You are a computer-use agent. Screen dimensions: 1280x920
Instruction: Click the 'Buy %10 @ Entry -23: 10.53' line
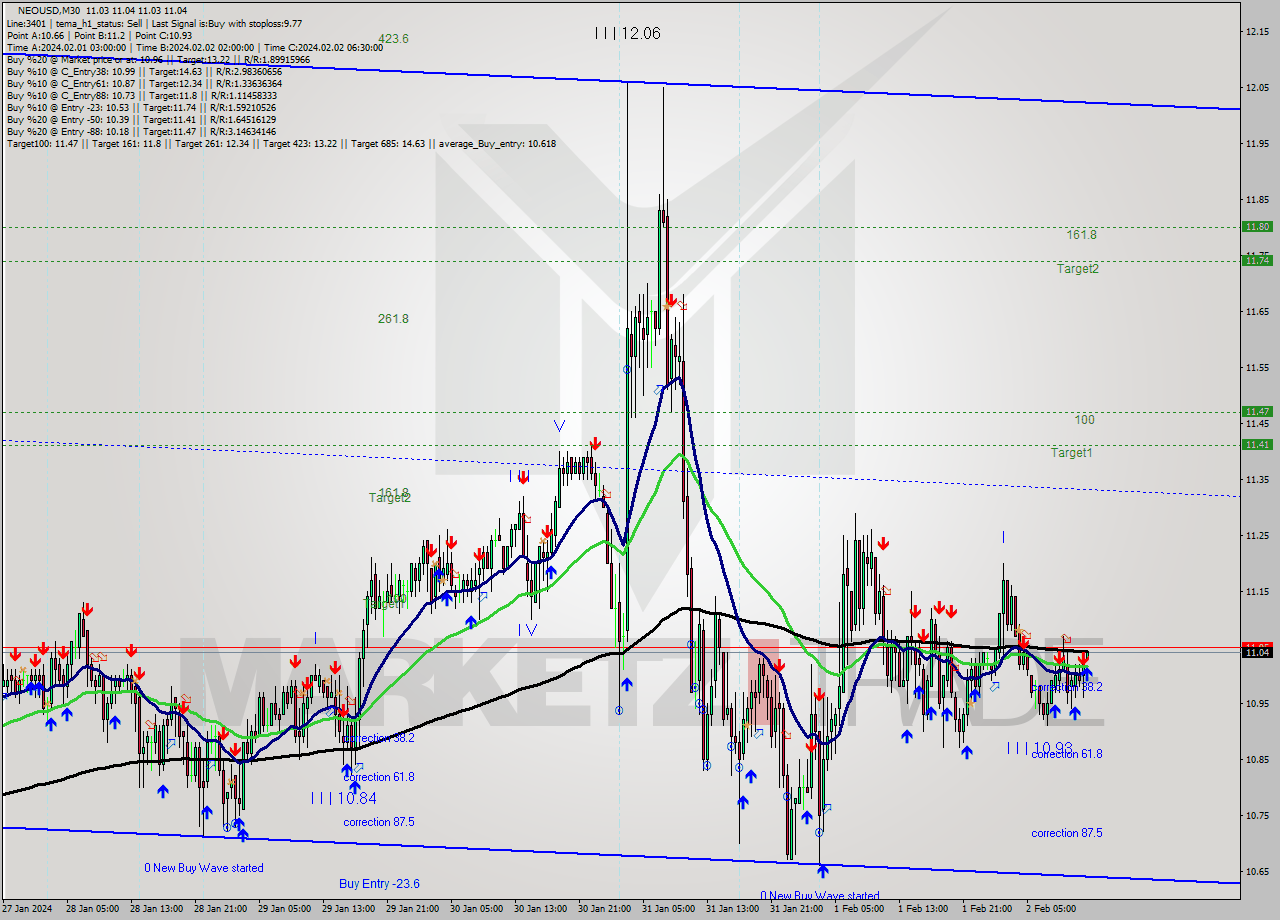pyautogui.click(x=141, y=107)
